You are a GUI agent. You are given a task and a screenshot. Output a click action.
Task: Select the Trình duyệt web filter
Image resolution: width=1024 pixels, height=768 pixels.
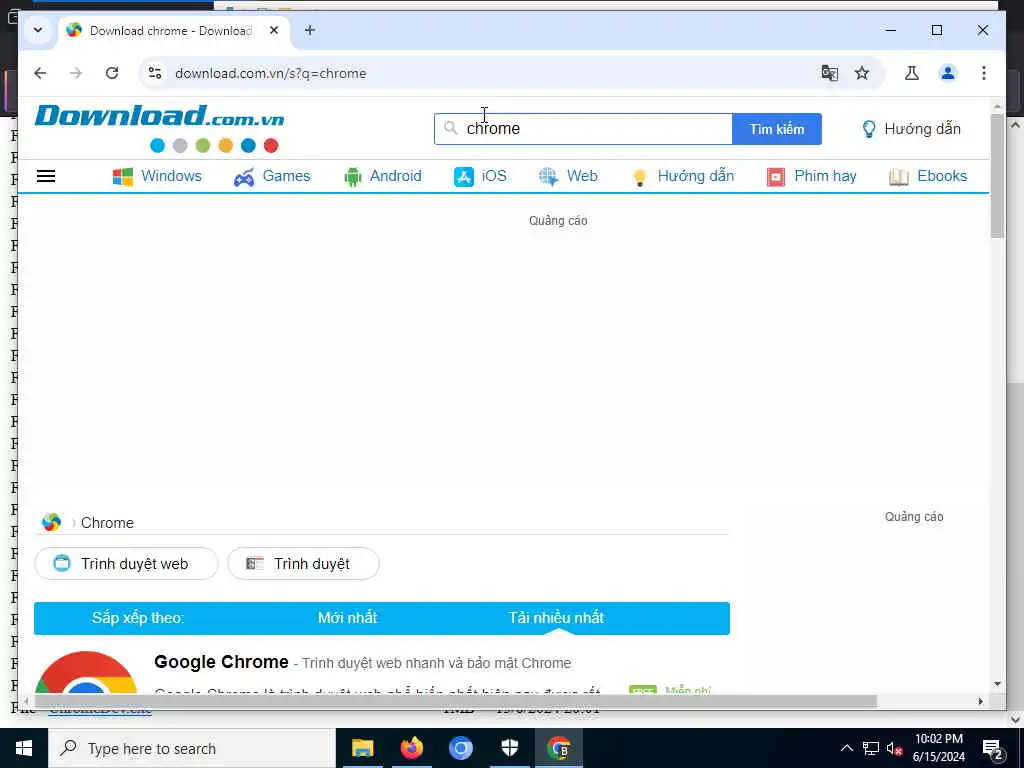point(126,564)
